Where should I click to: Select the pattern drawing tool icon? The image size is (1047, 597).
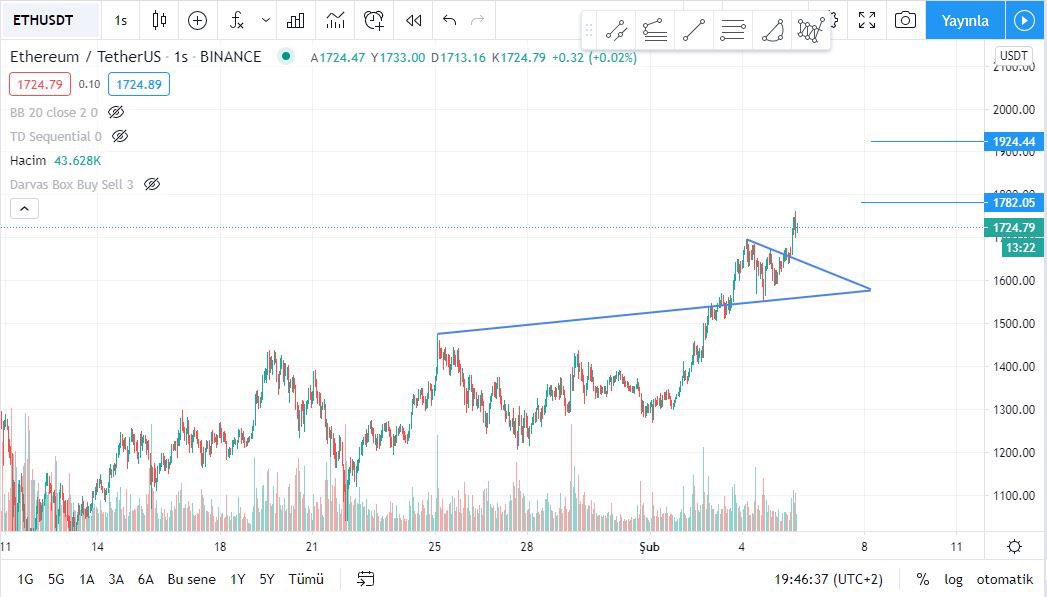[x=810, y=30]
